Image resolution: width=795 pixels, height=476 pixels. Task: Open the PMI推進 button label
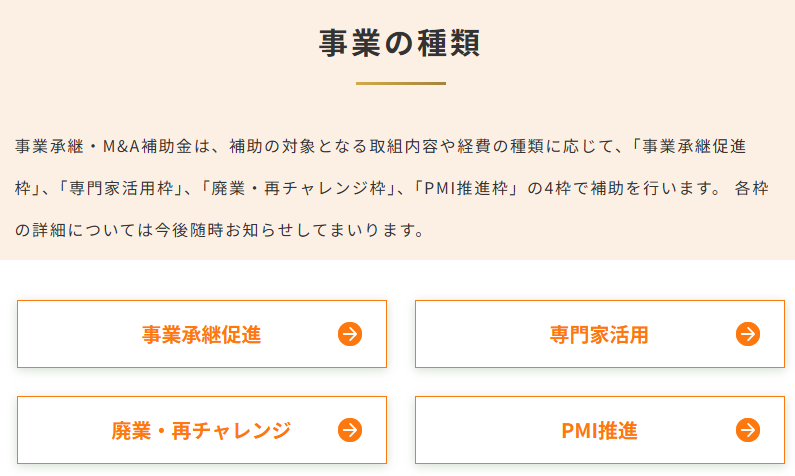(599, 431)
